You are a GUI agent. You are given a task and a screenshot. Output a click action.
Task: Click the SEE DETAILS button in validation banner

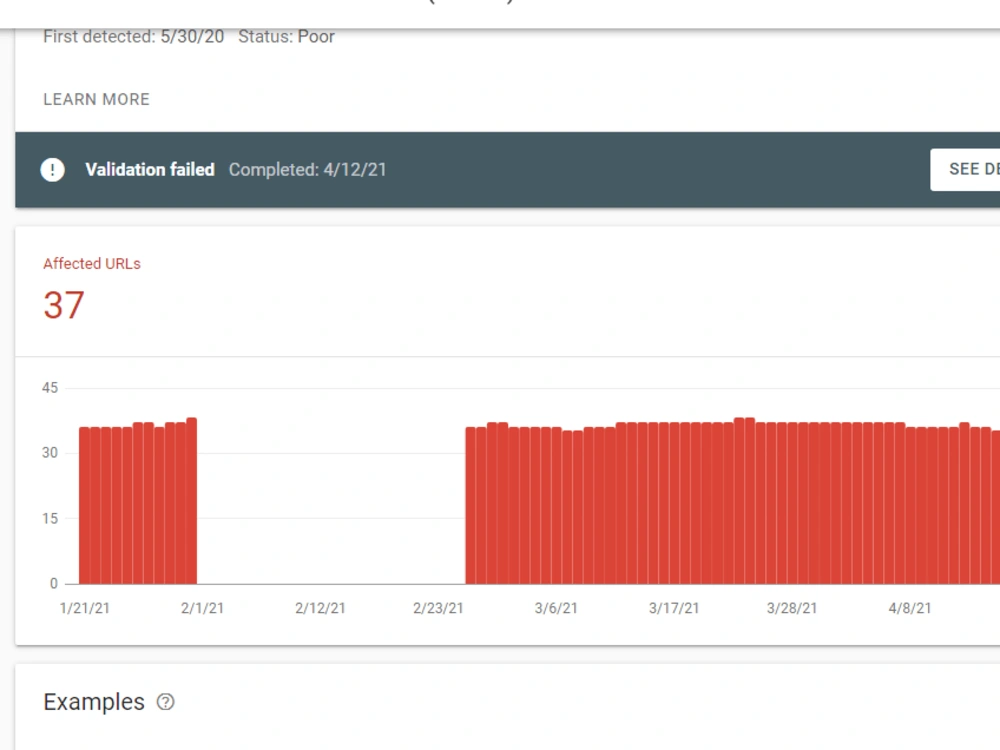pos(966,170)
